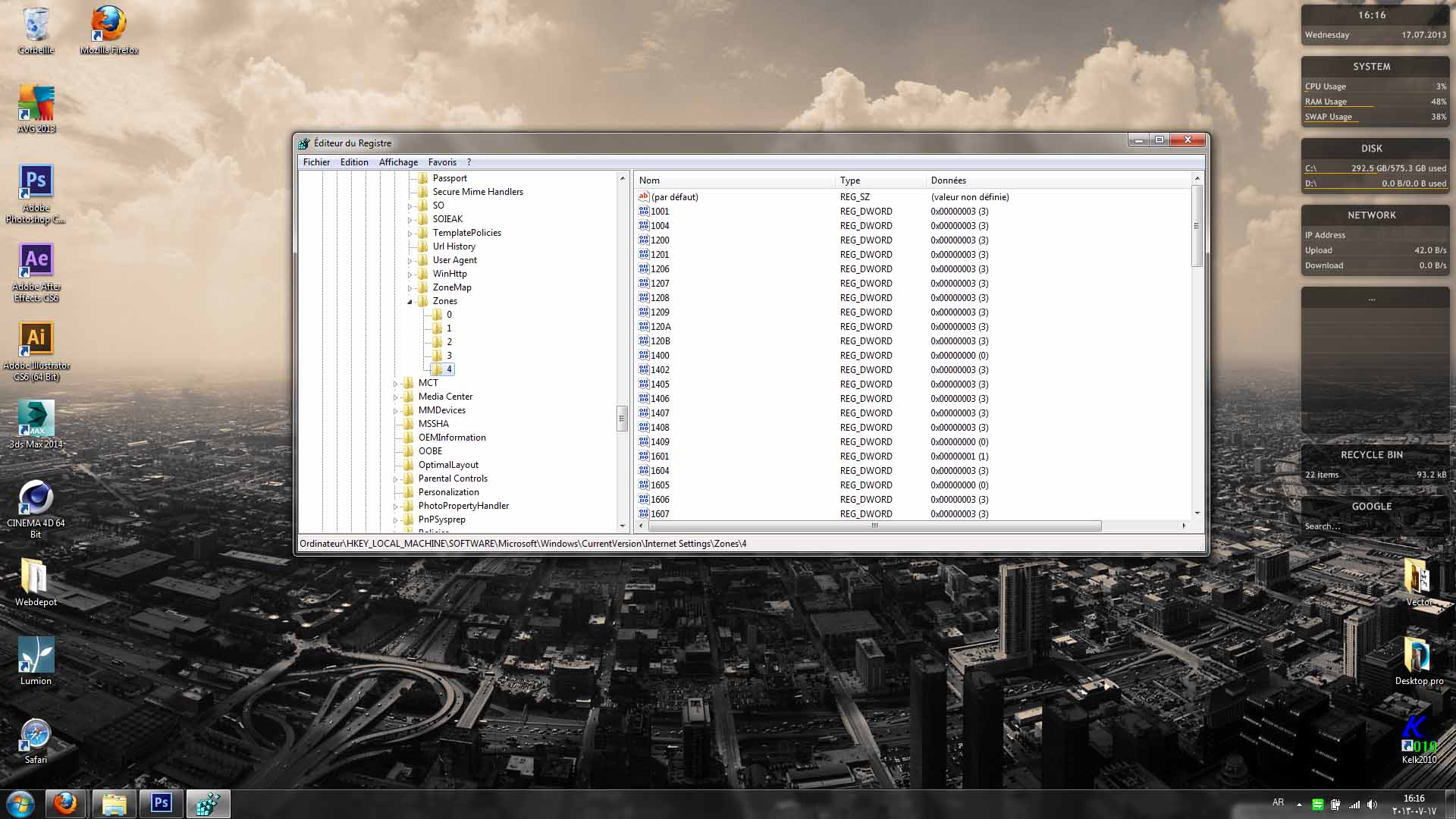Open the Favoris menu
This screenshot has height=819, width=1456.
tap(442, 162)
